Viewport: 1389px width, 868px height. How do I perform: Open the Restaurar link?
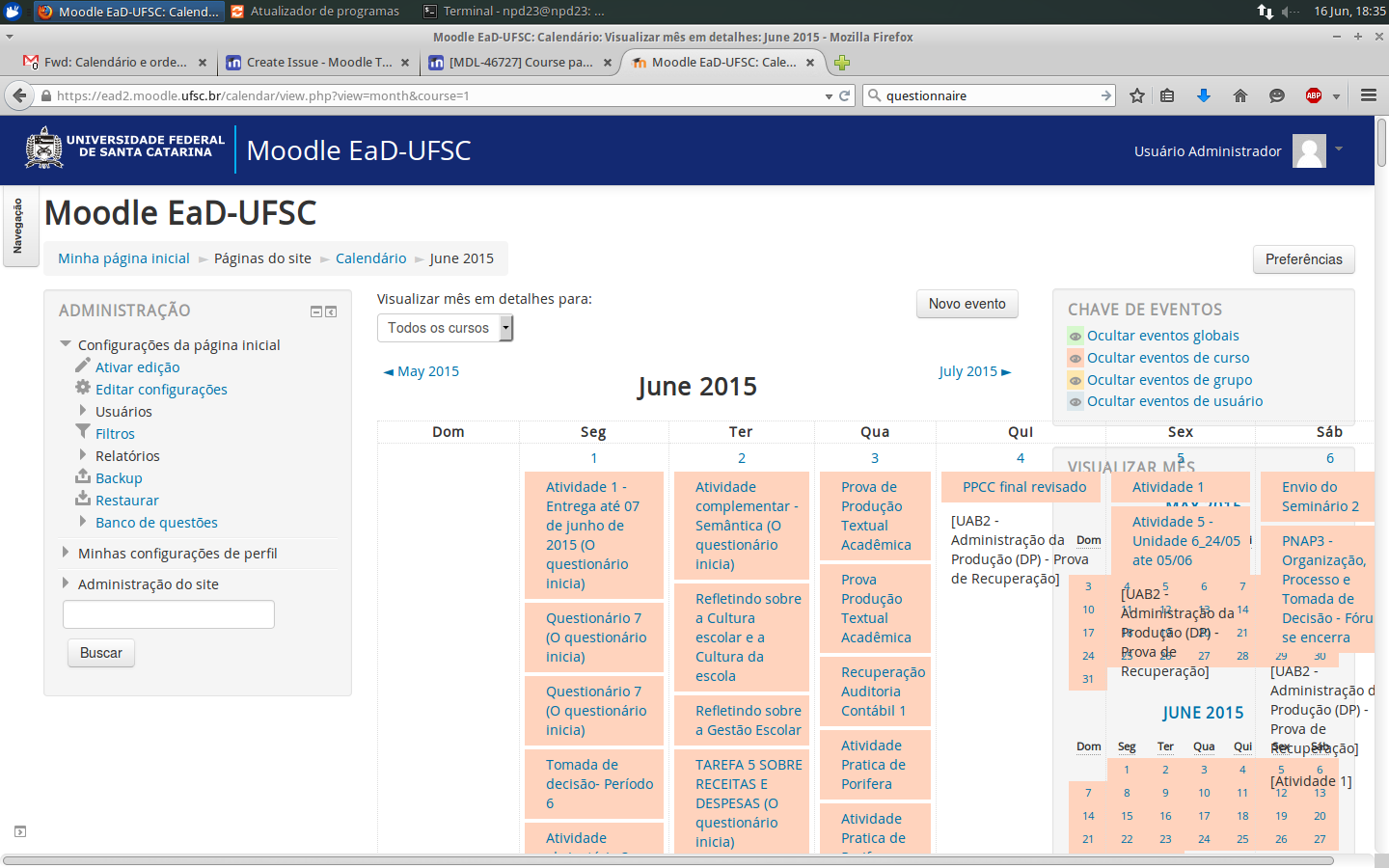pos(126,501)
